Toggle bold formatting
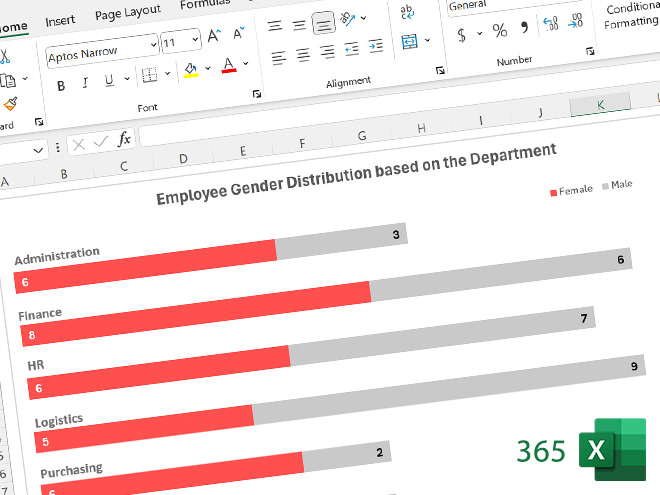The width and height of the screenshot is (660, 495). 61,85
